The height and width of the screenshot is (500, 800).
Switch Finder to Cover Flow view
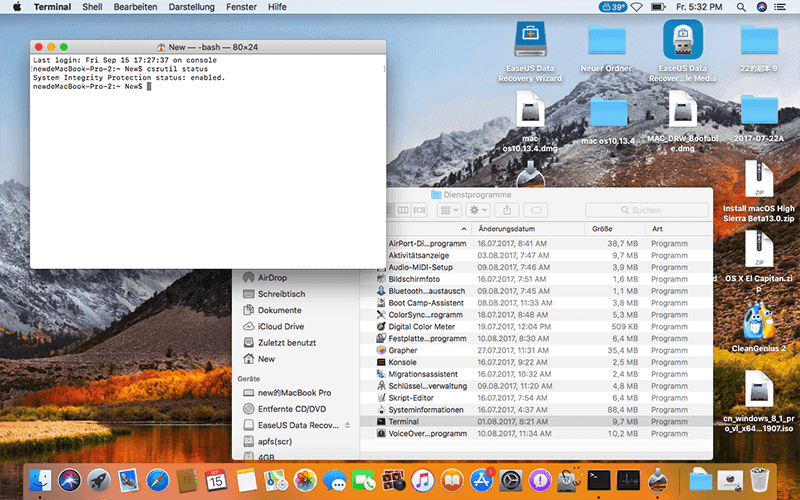point(419,210)
